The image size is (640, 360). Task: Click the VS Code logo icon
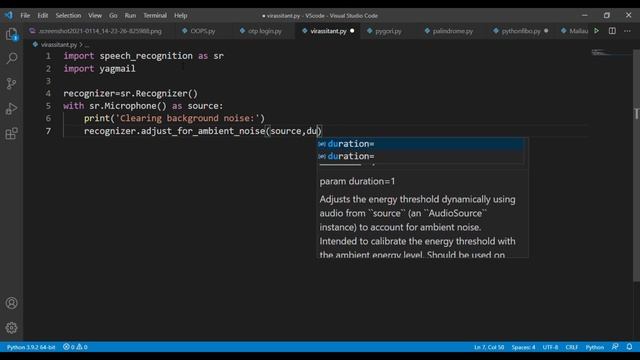coord(9,16)
